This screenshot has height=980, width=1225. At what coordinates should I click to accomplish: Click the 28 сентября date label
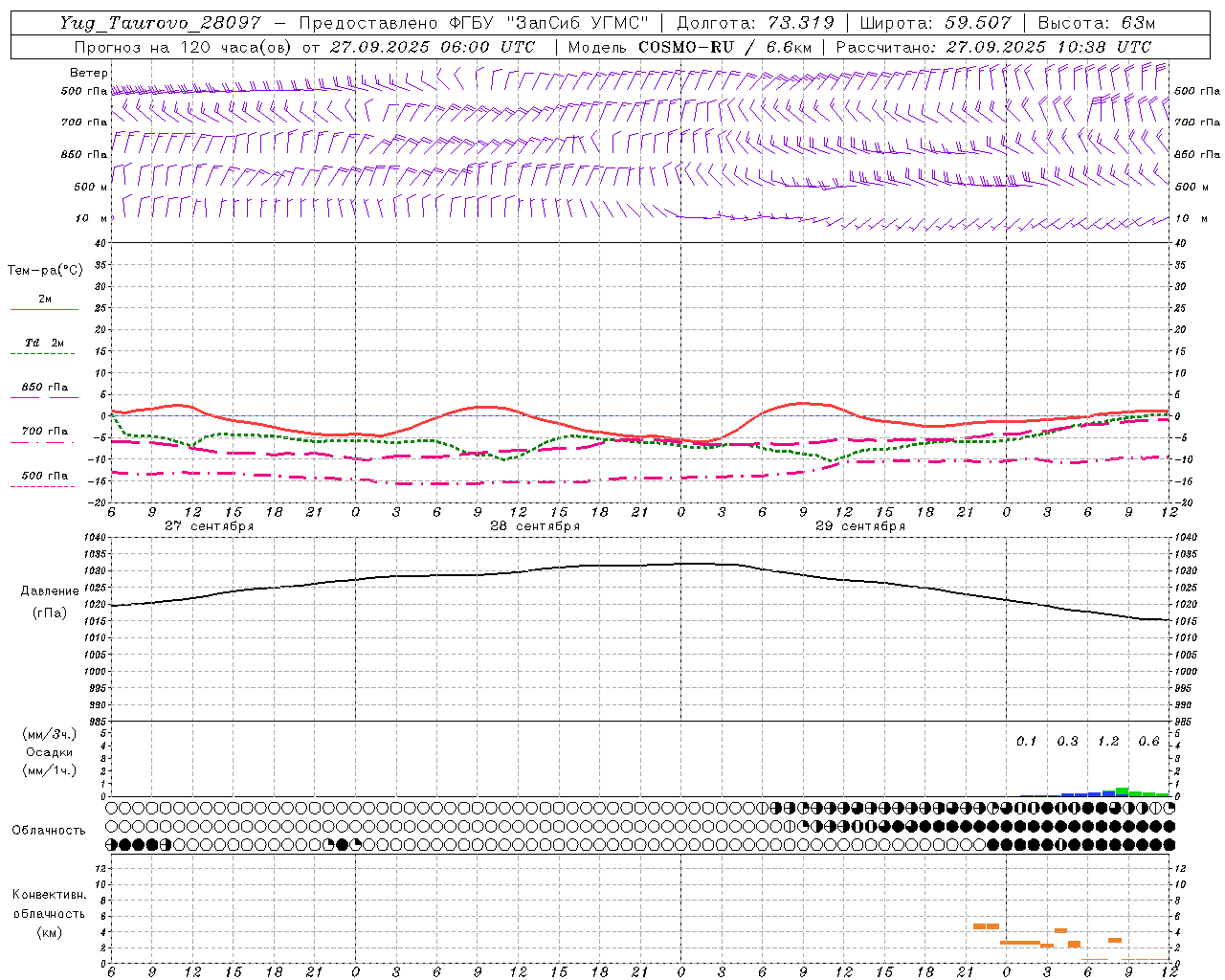pyautogui.click(x=535, y=526)
